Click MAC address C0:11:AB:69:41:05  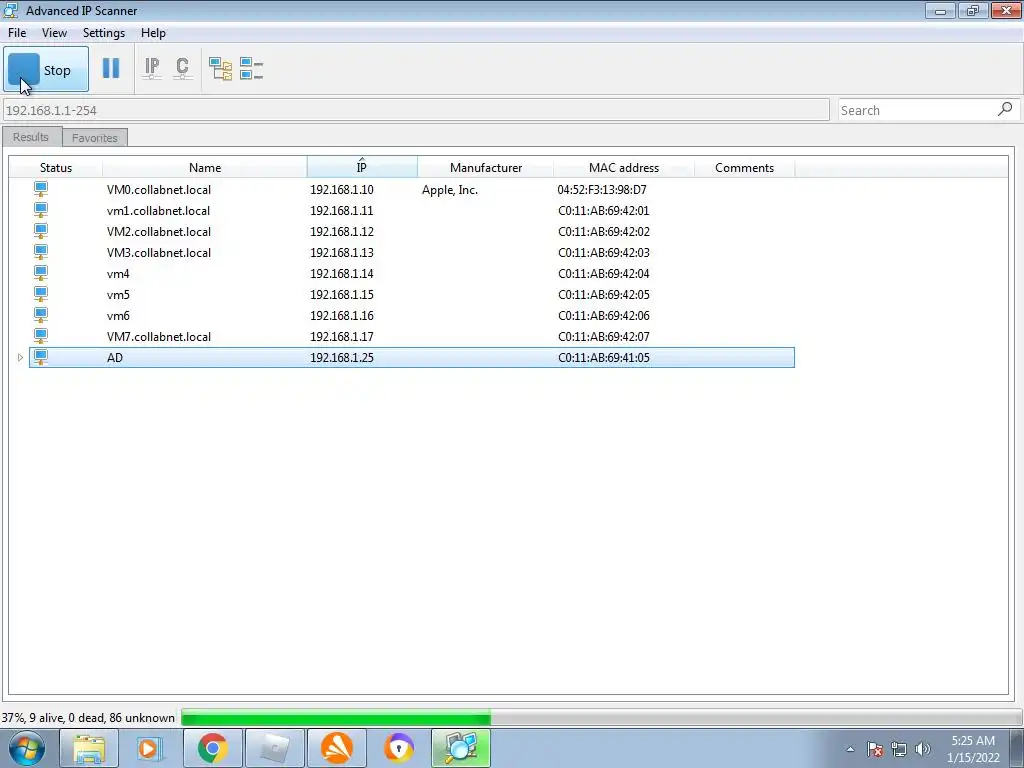click(x=603, y=357)
